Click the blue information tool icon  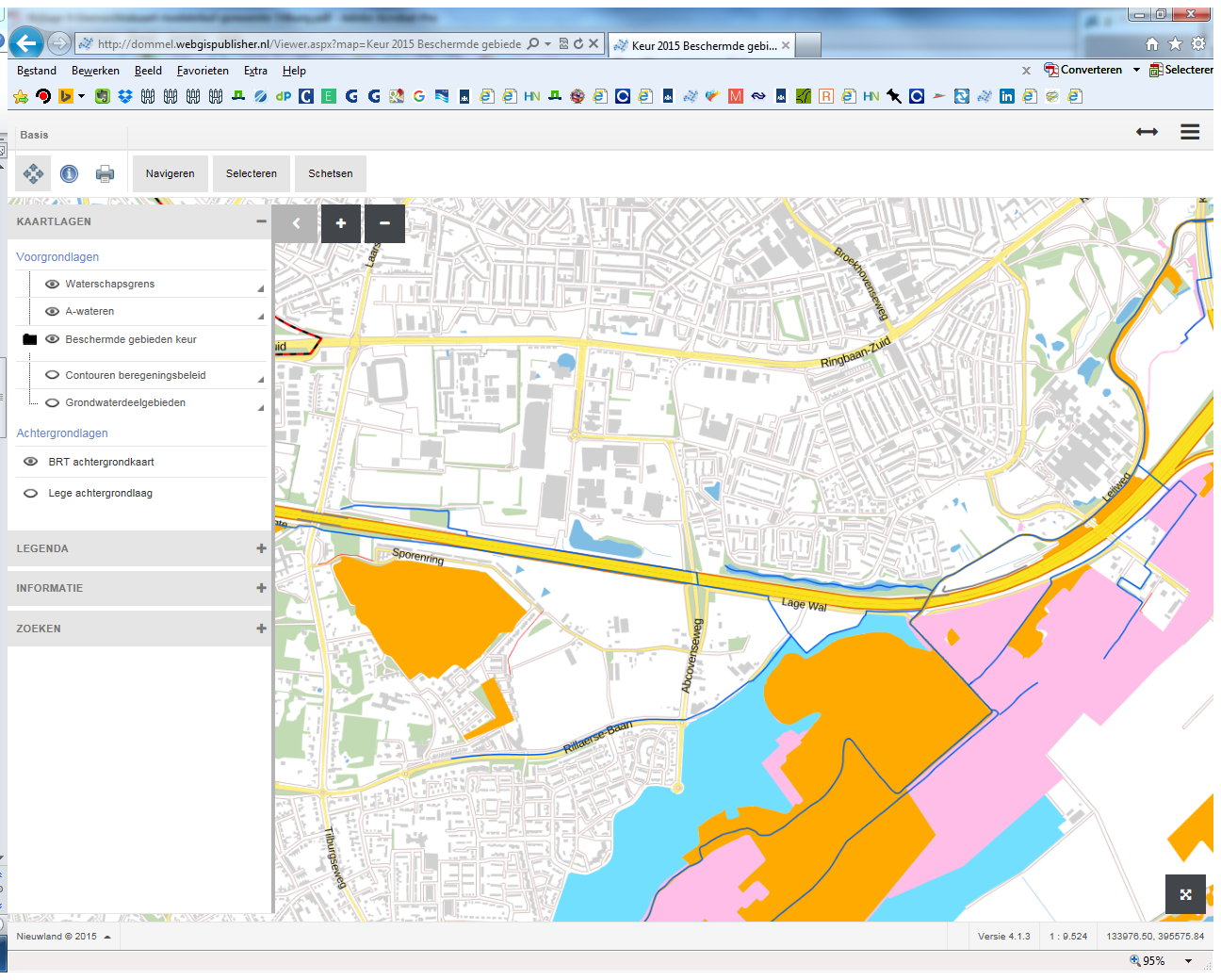click(69, 173)
